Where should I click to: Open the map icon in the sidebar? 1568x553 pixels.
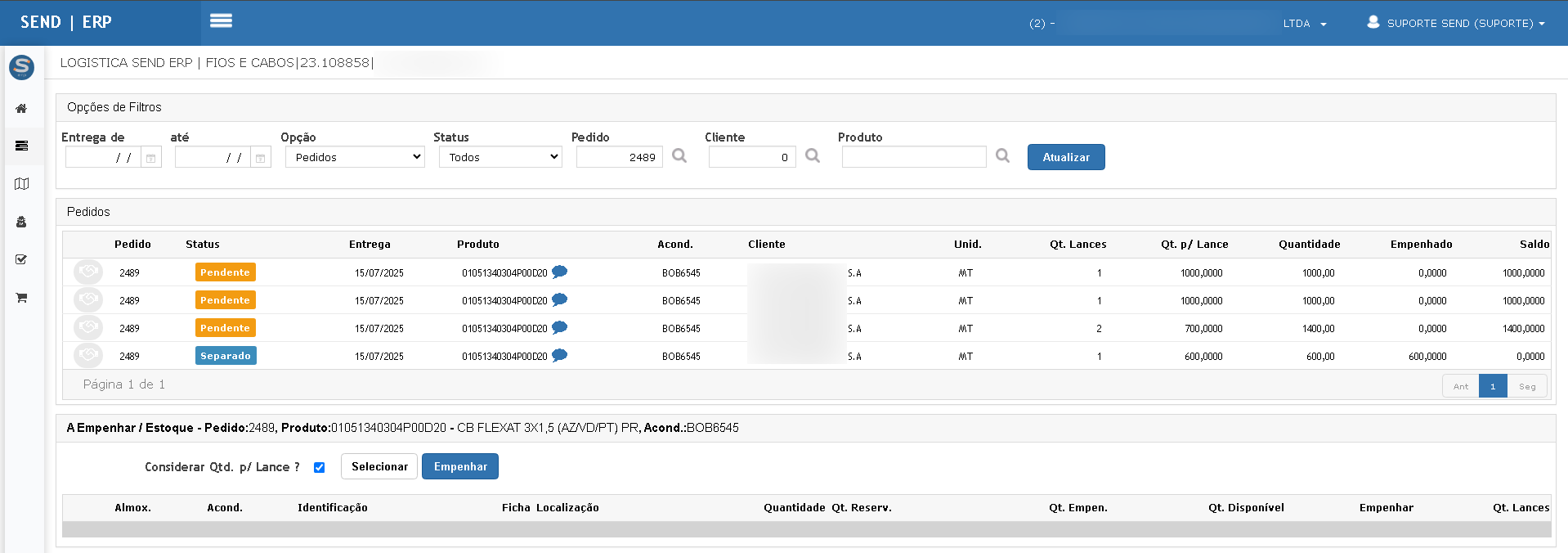pos(21,184)
